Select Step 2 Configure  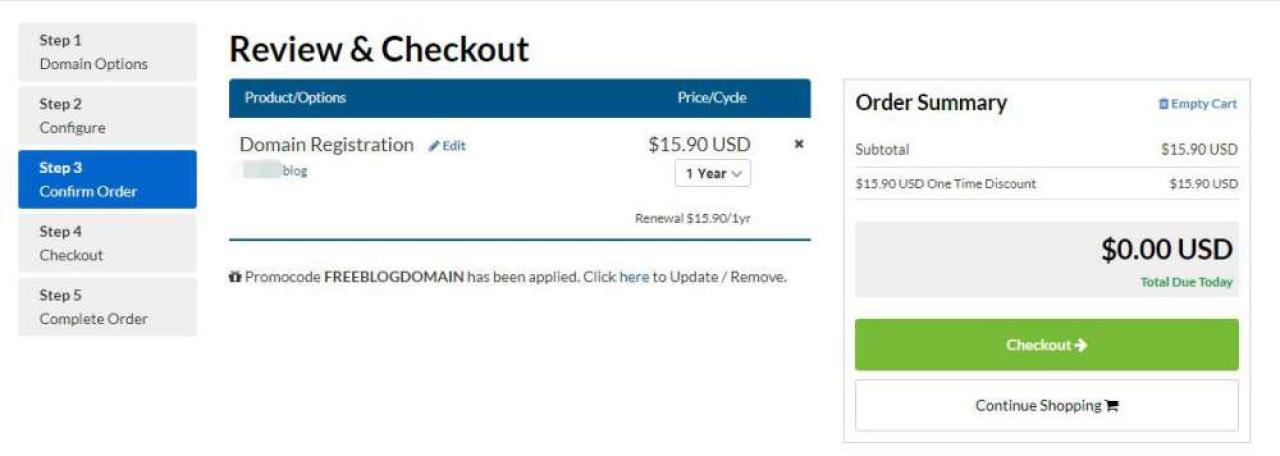107,116
